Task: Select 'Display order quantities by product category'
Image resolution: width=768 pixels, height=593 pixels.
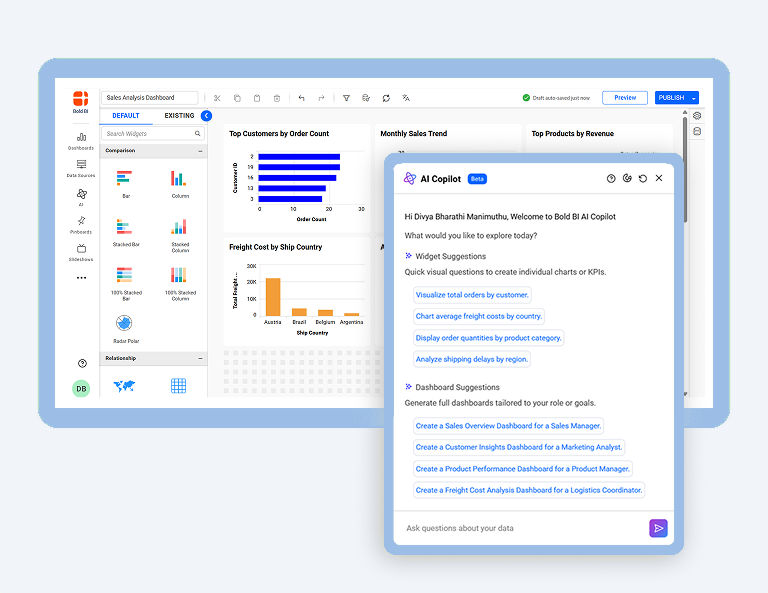Action: coord(488,338)
